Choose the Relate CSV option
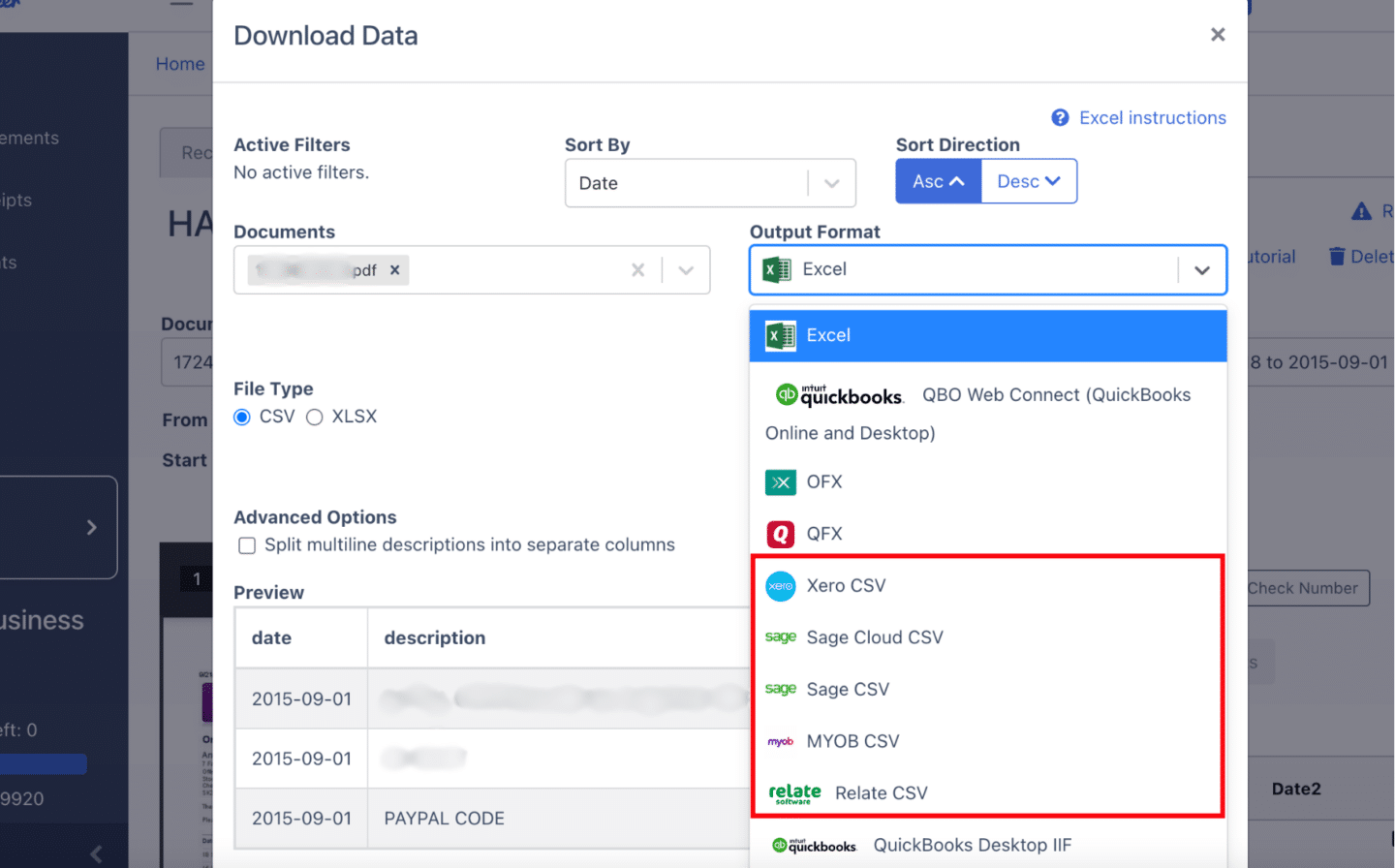The width and height of the screenshot is (1395, 868). click(988, 793)
